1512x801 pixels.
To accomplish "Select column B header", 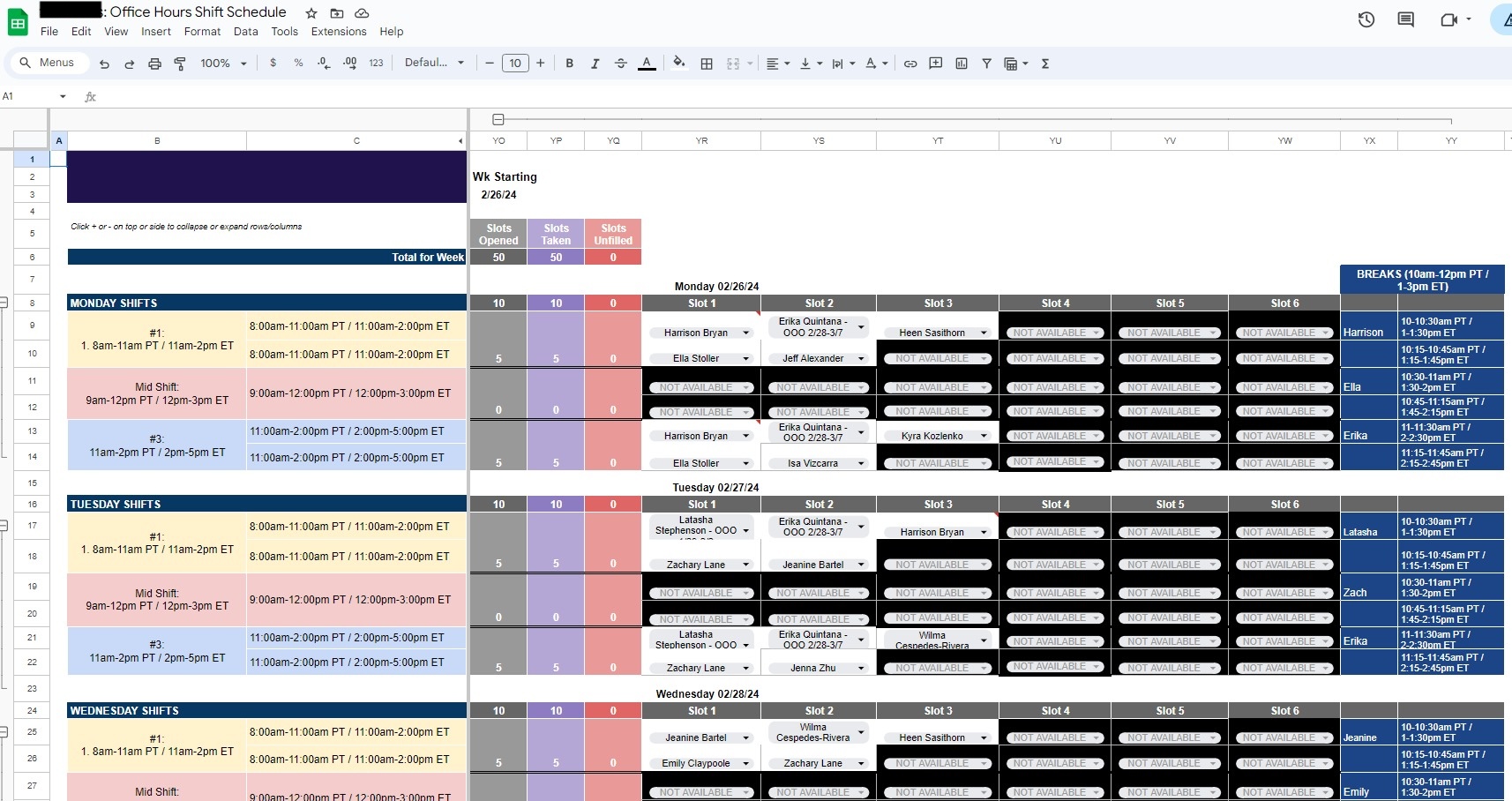I will pos(157,141).
